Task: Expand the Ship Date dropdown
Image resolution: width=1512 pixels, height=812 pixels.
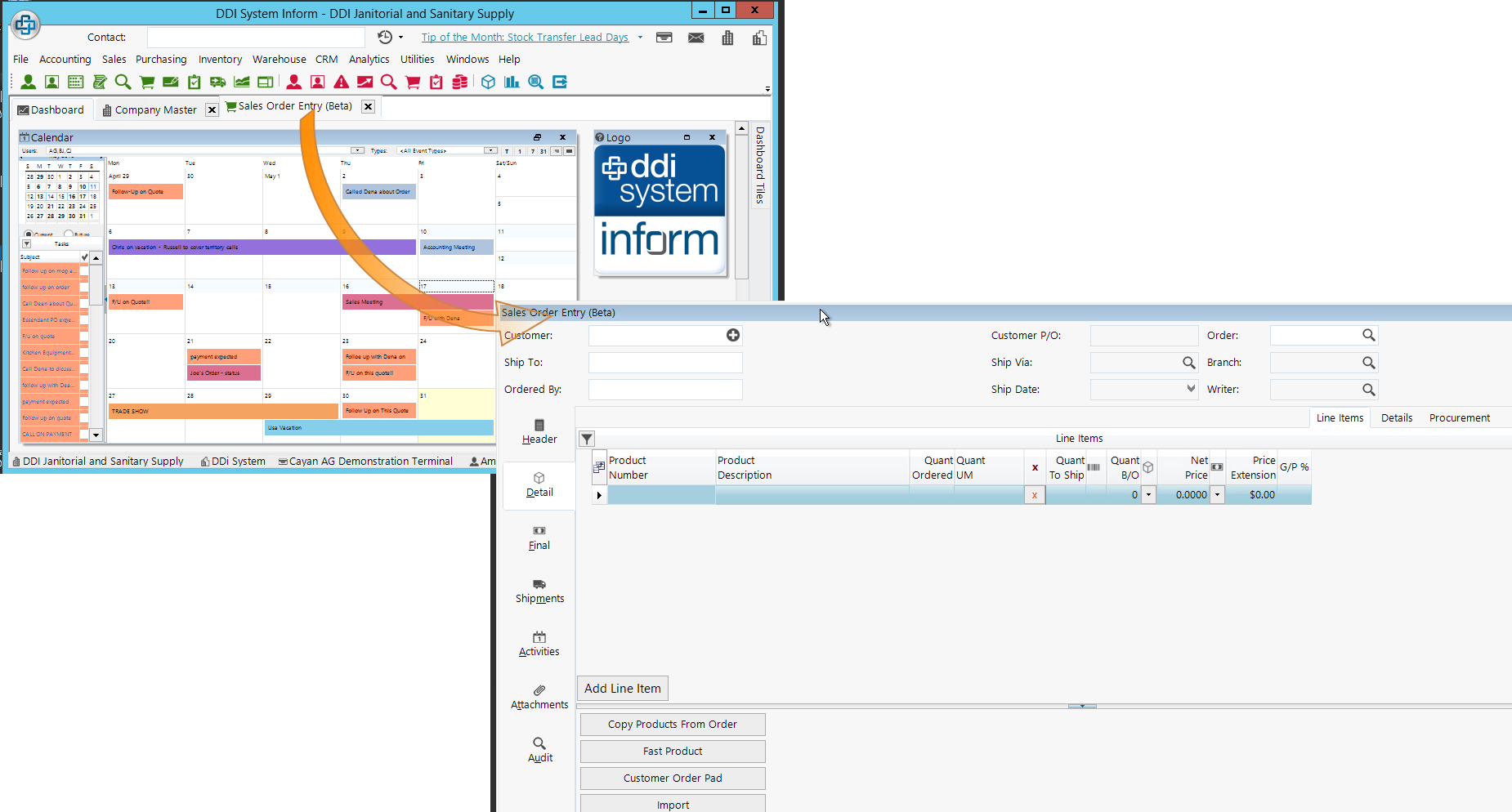Action: pyautogui.click(x=1191, y=389)
